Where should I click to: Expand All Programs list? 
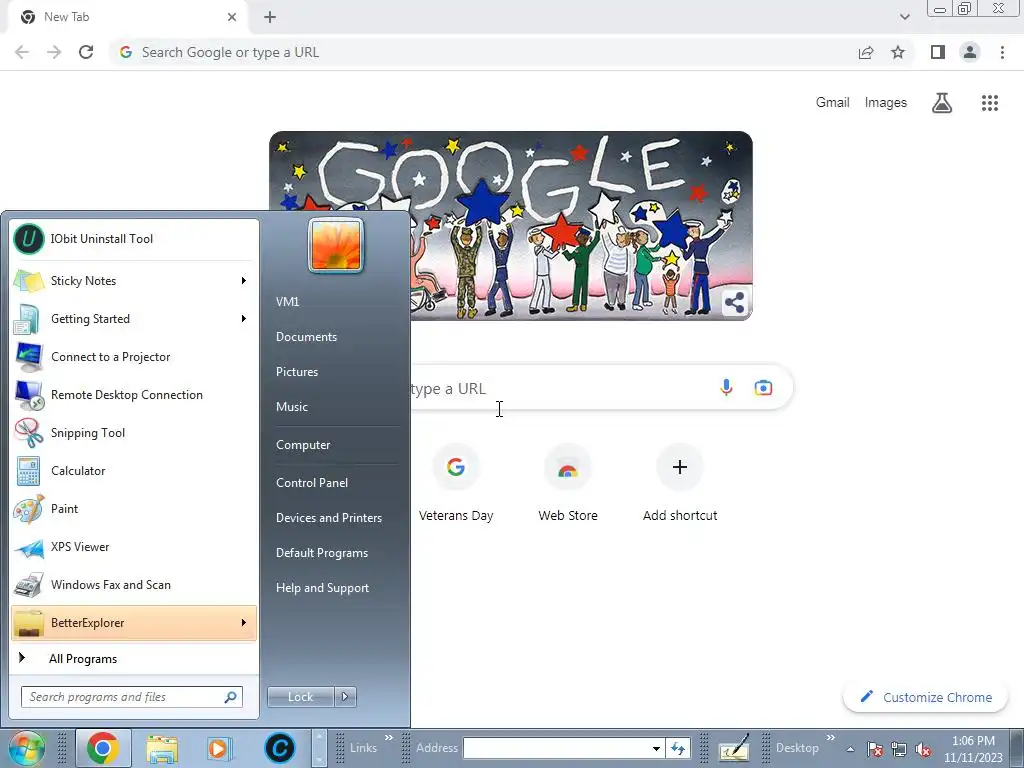pos(134,659)
